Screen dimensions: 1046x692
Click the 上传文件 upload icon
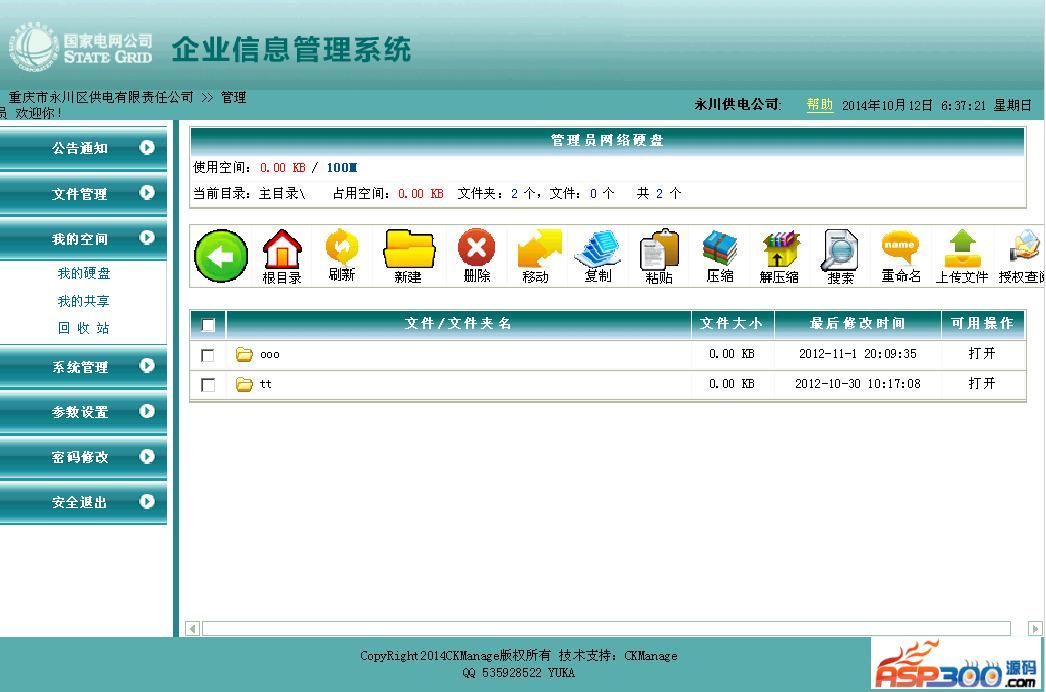(x=961, y=257)
